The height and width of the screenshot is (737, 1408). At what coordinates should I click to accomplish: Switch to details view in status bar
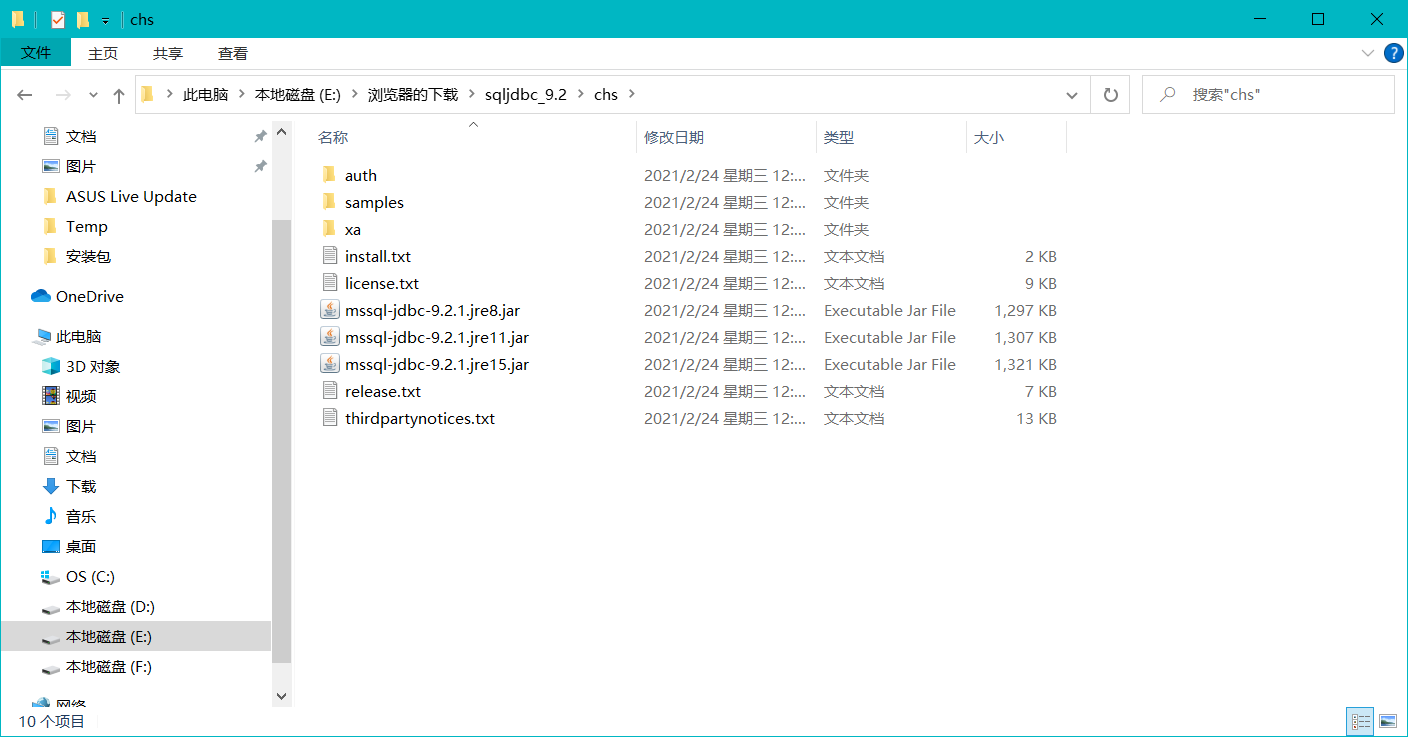[1360, 720]
